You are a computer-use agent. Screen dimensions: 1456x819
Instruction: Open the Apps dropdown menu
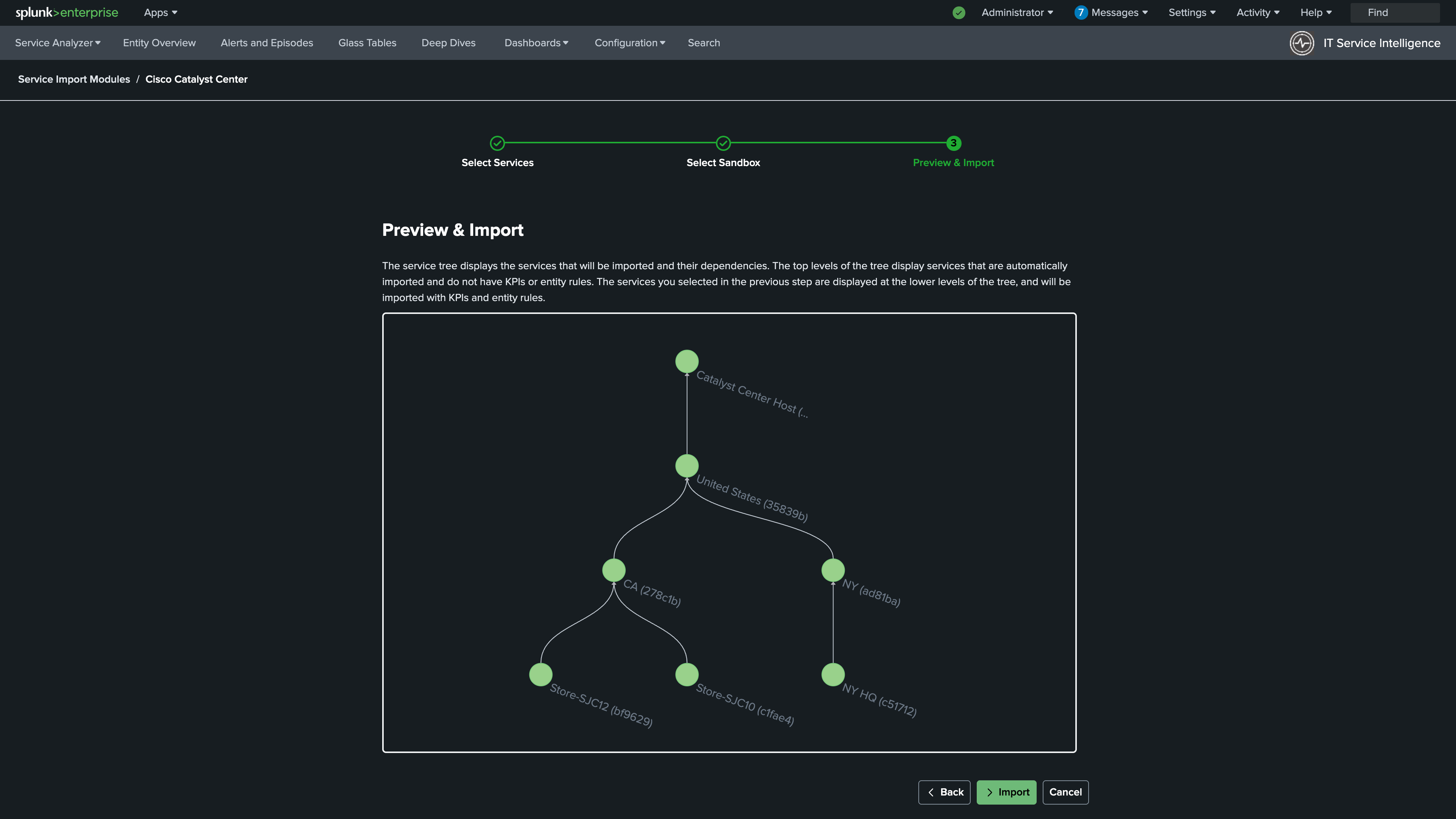coord(160,13)
